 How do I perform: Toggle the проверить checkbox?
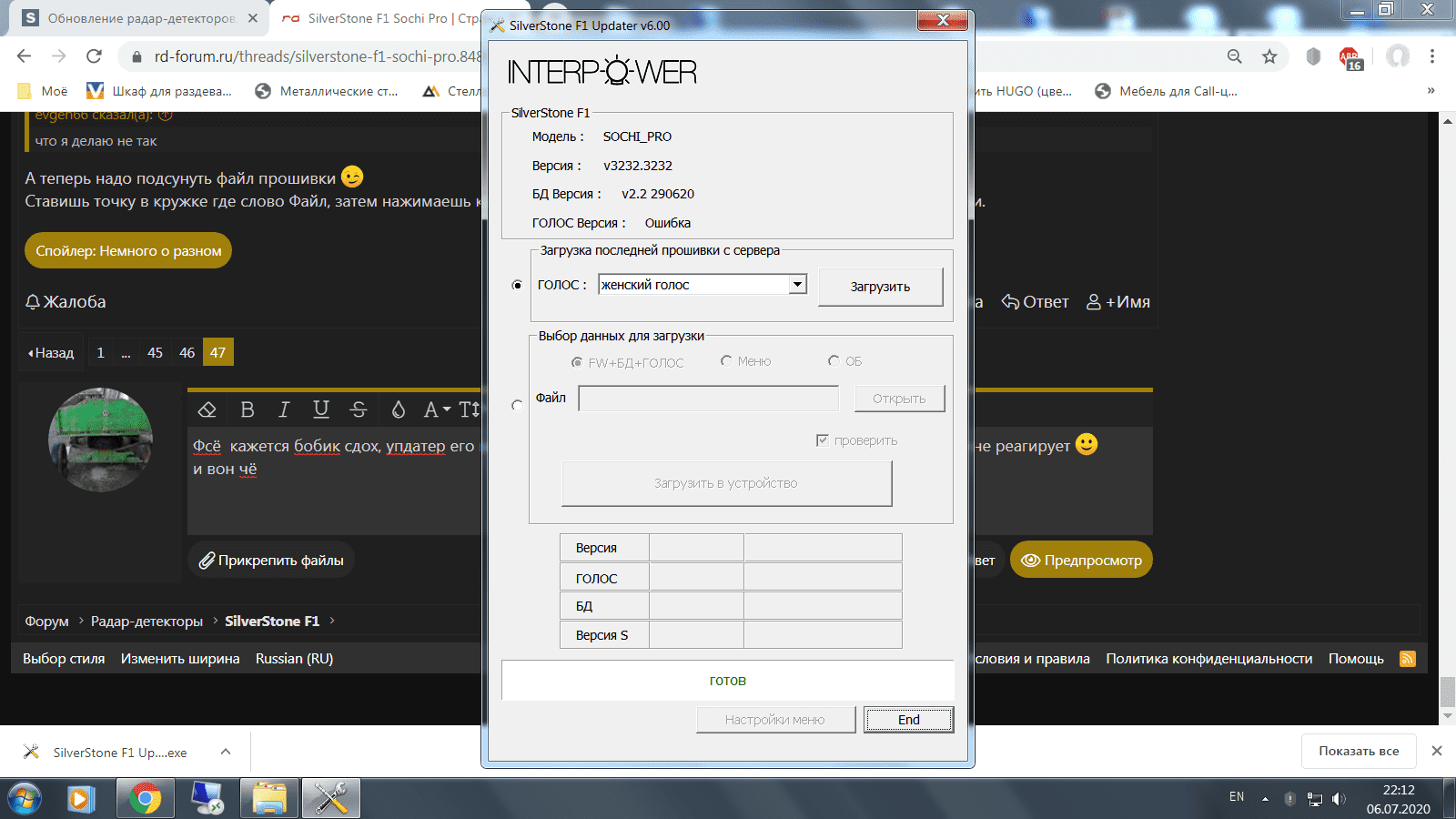(823, 440)
